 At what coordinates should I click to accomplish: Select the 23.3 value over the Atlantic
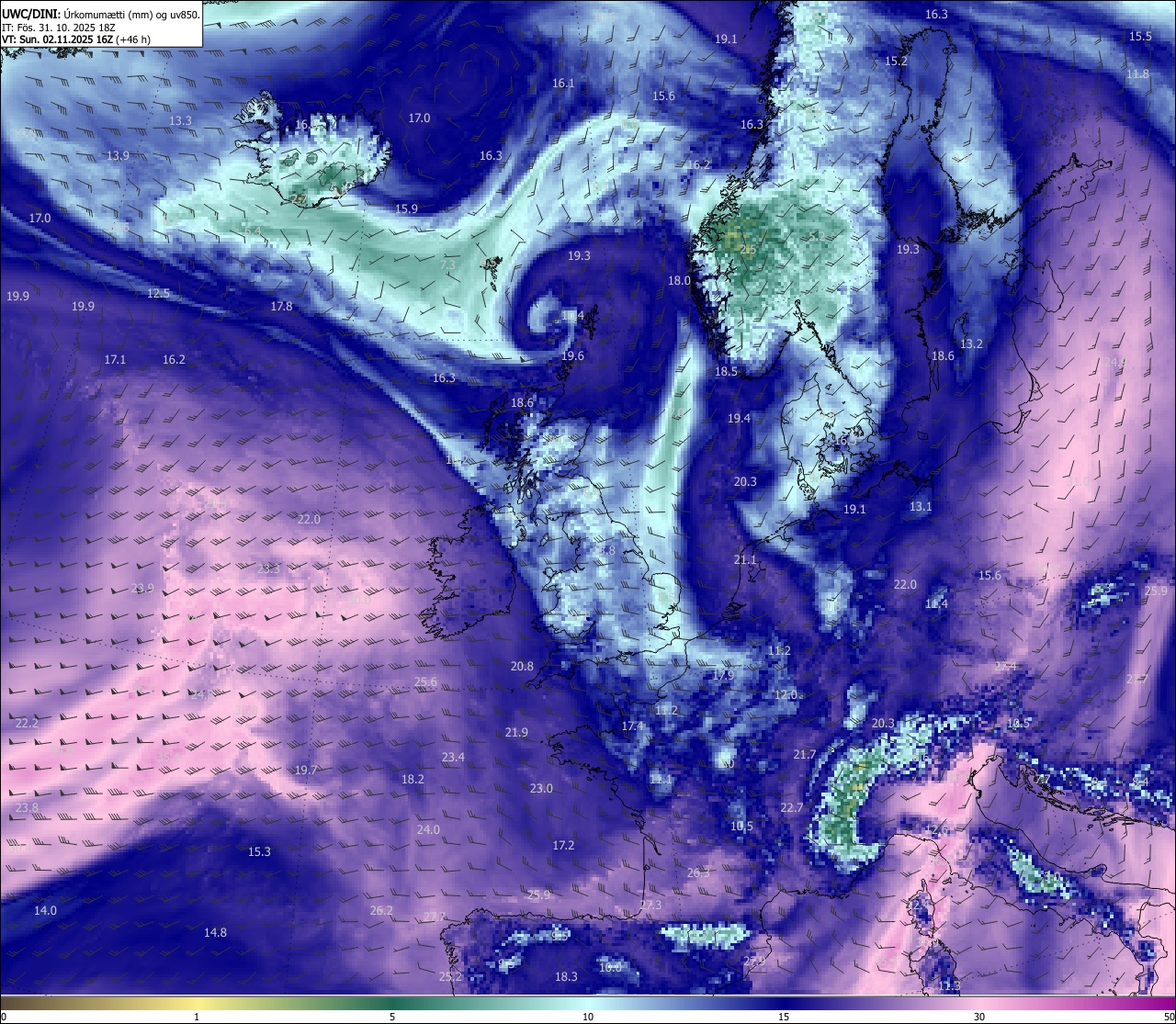coord(268,568)
